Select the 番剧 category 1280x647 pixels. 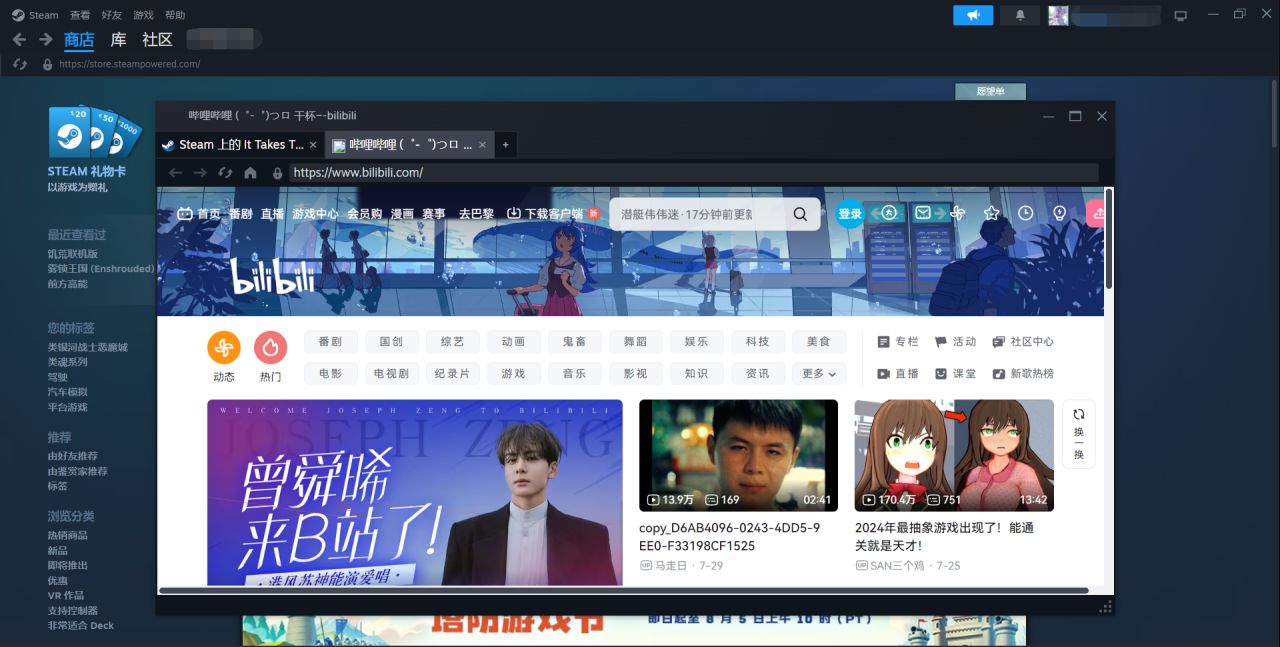click(x=330, y=342)
